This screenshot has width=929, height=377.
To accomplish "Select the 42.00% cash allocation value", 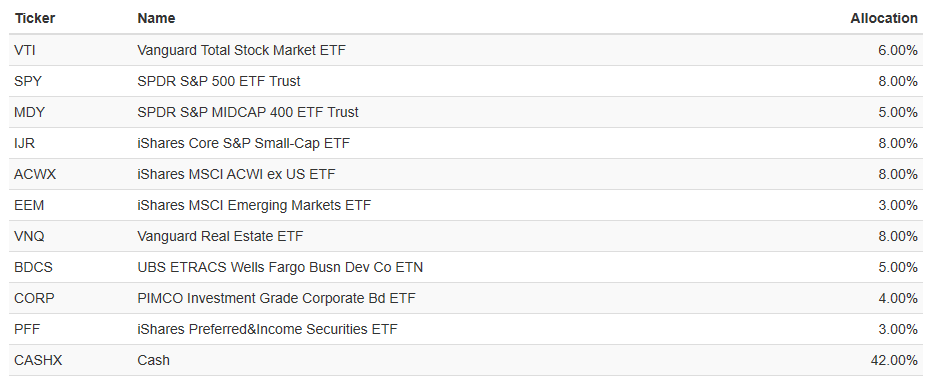I will pos(893,360).
